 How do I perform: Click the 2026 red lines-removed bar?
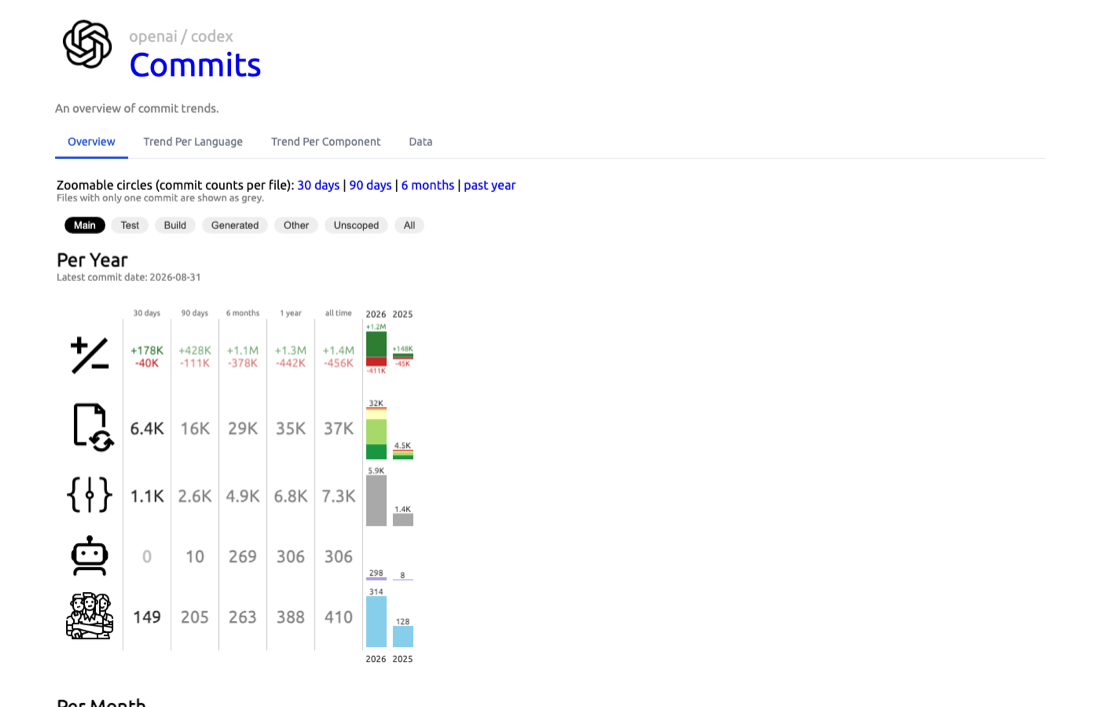point(376,362)
